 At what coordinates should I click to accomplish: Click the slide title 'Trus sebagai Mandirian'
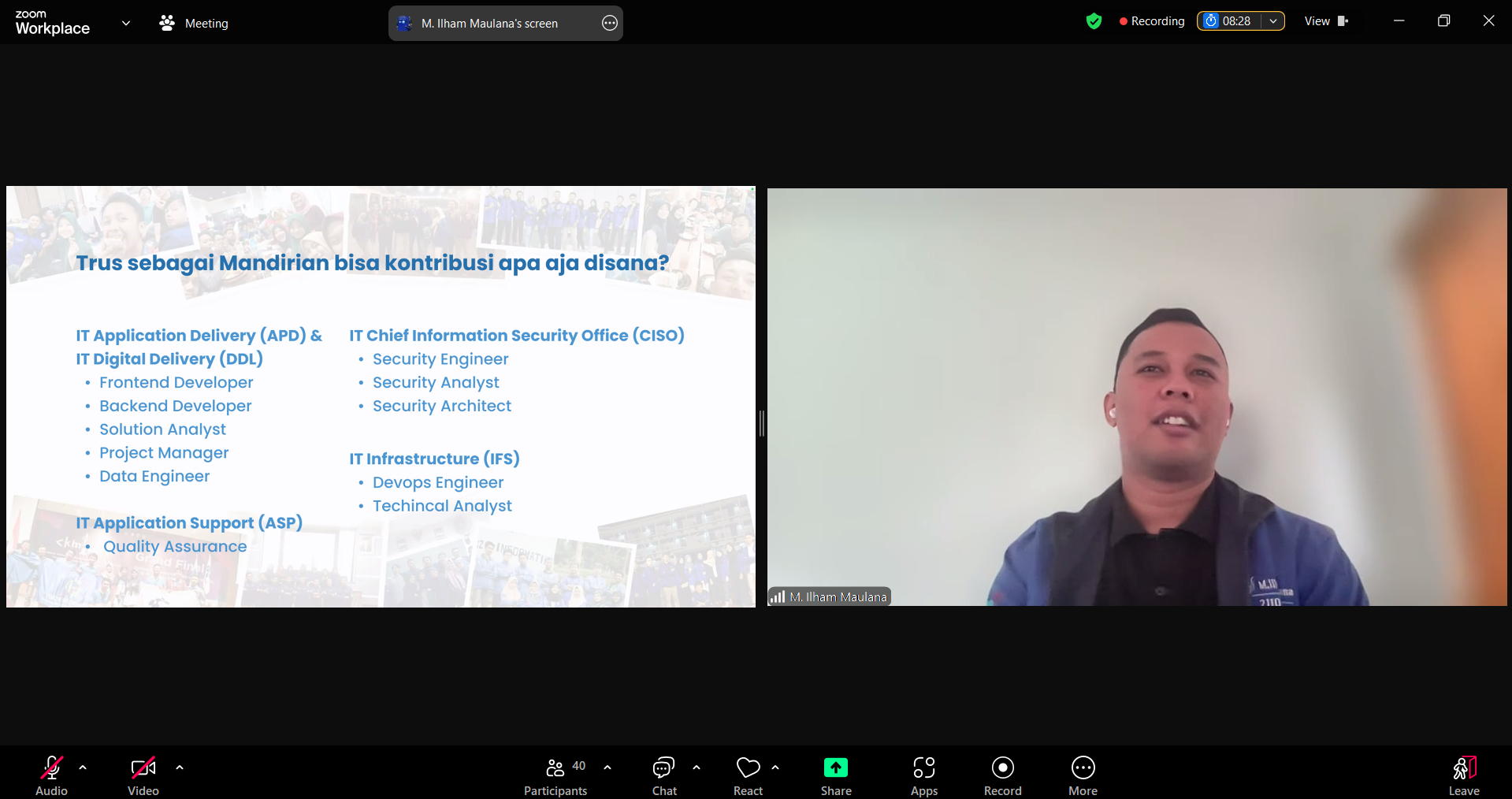pyautogui.click(x=202, y=262)
